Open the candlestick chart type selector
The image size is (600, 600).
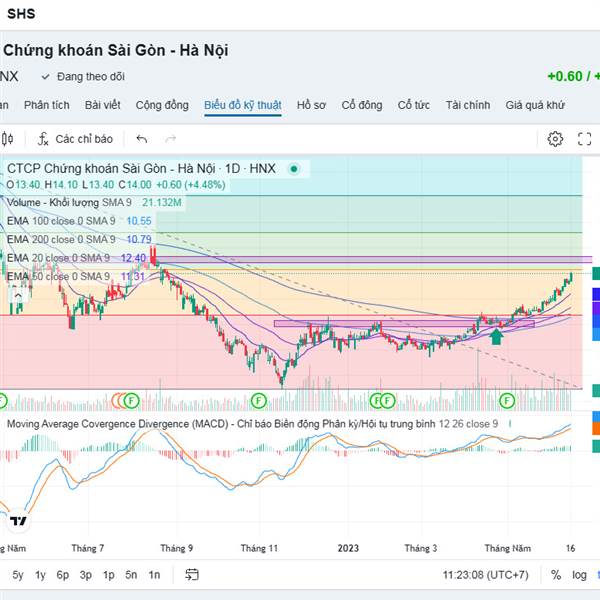pyautogui.click(x=8, y=139)
